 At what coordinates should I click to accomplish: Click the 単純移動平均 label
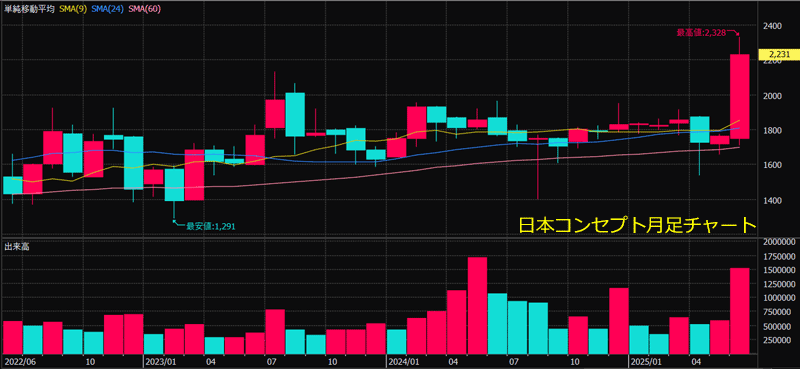click(x=30, y=8)
